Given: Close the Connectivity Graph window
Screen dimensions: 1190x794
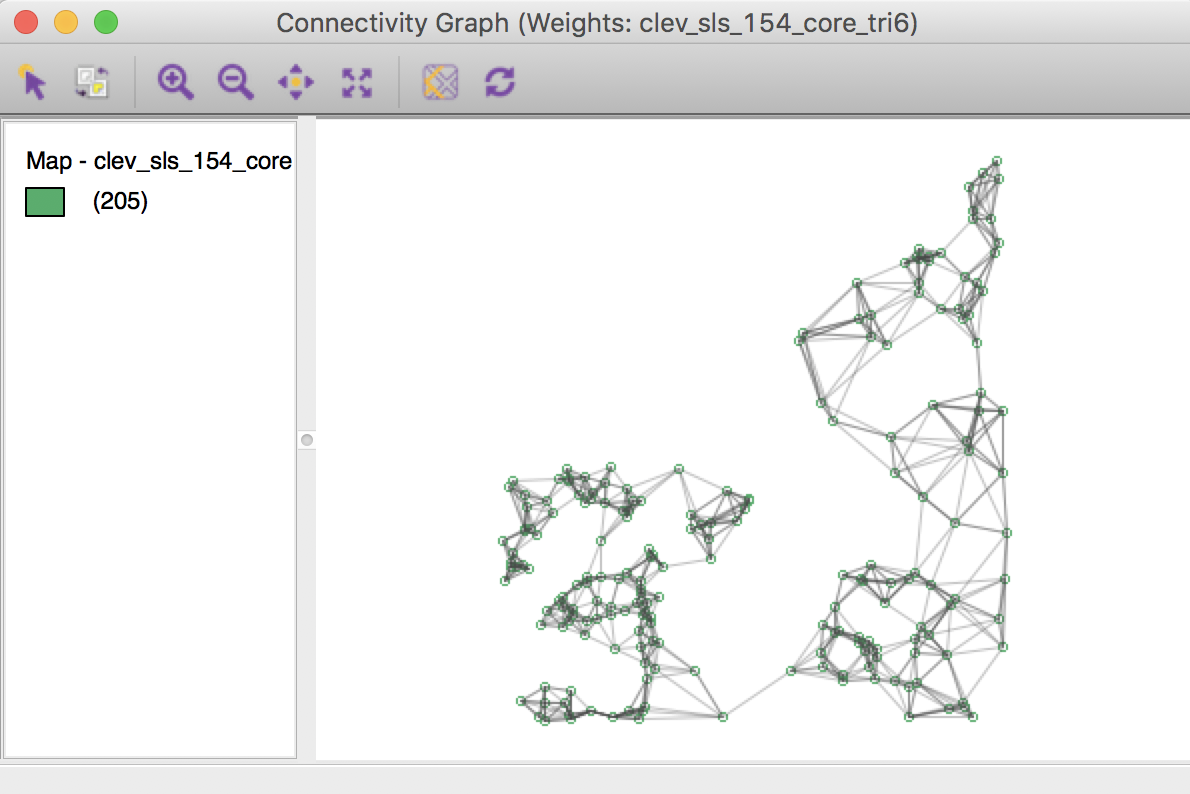Looking at the screenshot, I should (26, 22).
